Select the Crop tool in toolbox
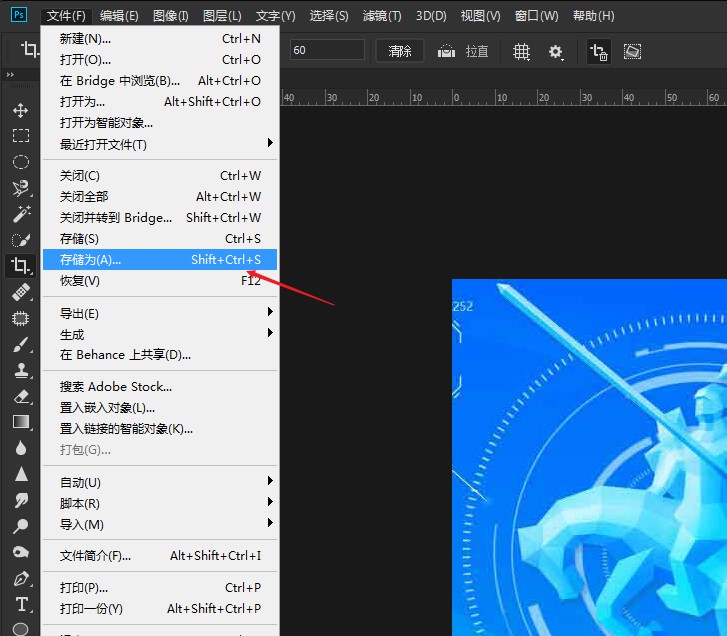This screenshot has width=727, height=636. [x=20, y=266]
